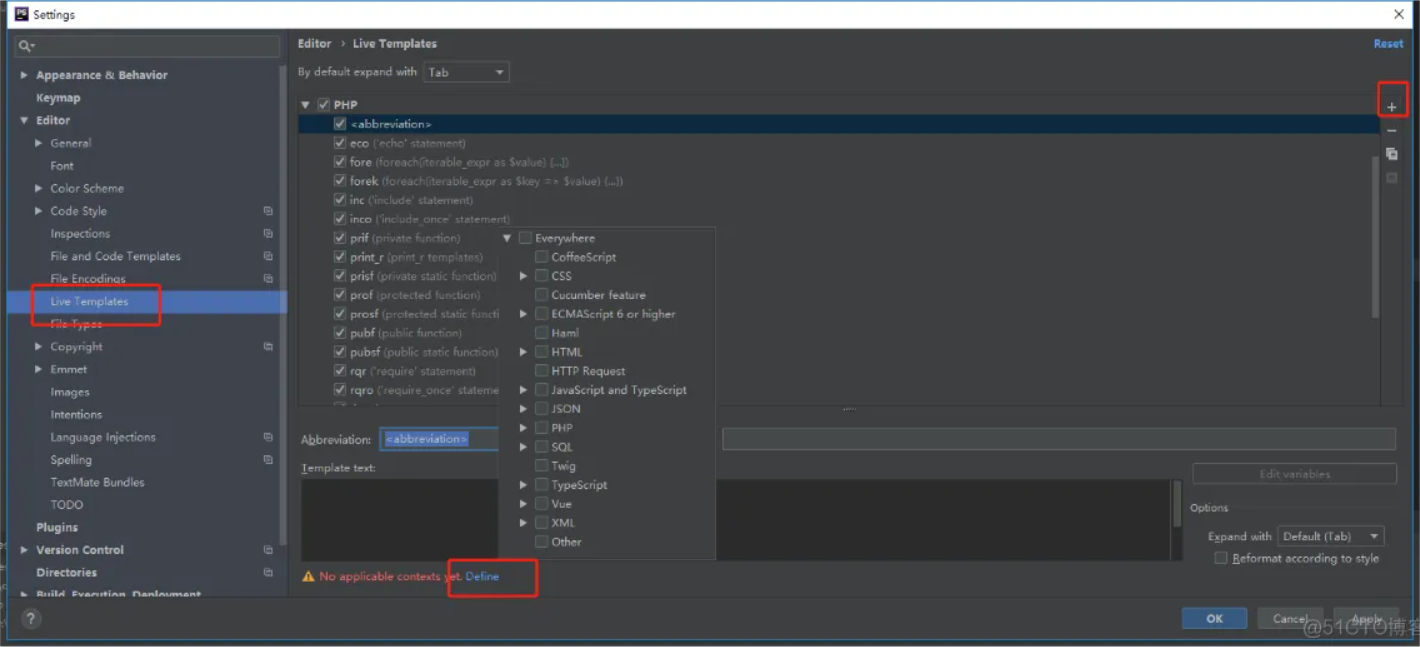The height and width of the screenshot is (647, 1420).
Task: Select Intentions in Editor settings
Action: tap(76, 414)
